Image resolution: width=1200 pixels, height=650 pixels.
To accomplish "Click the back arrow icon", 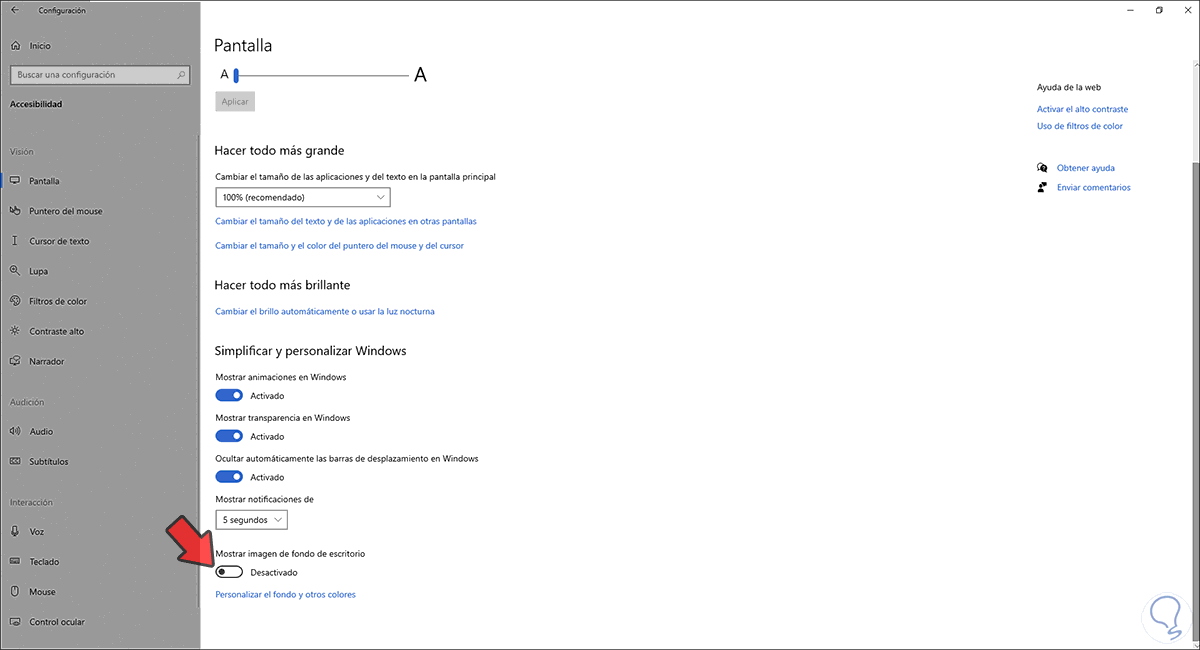I will (x=15, y=10).
